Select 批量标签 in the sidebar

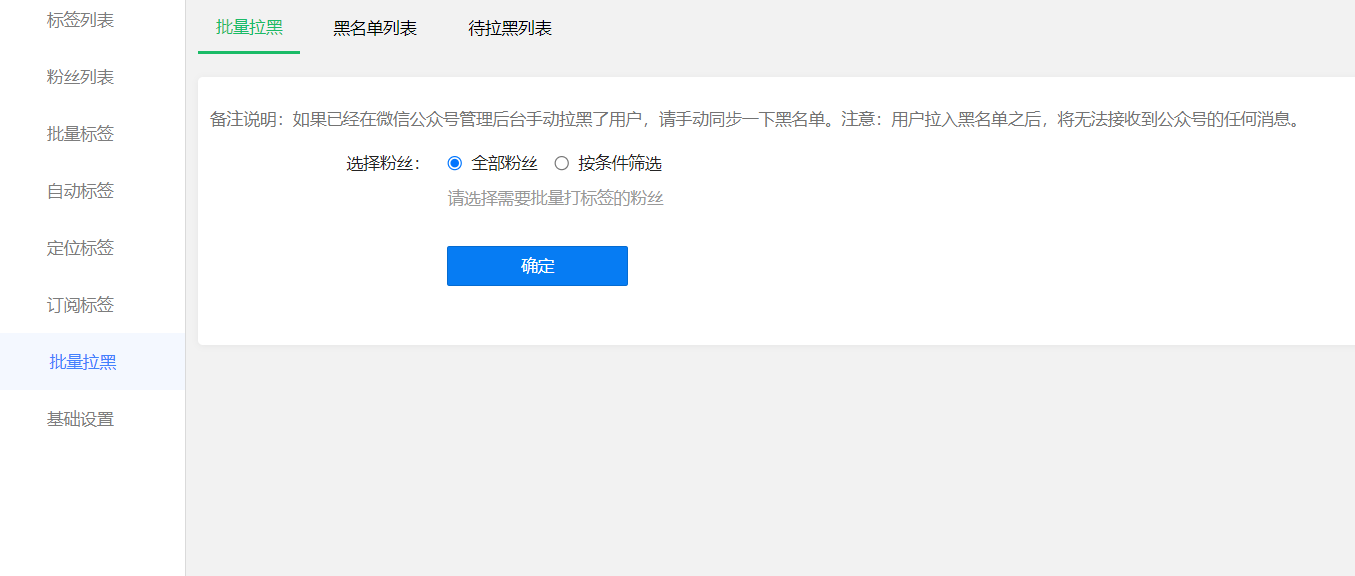point(80,134)
